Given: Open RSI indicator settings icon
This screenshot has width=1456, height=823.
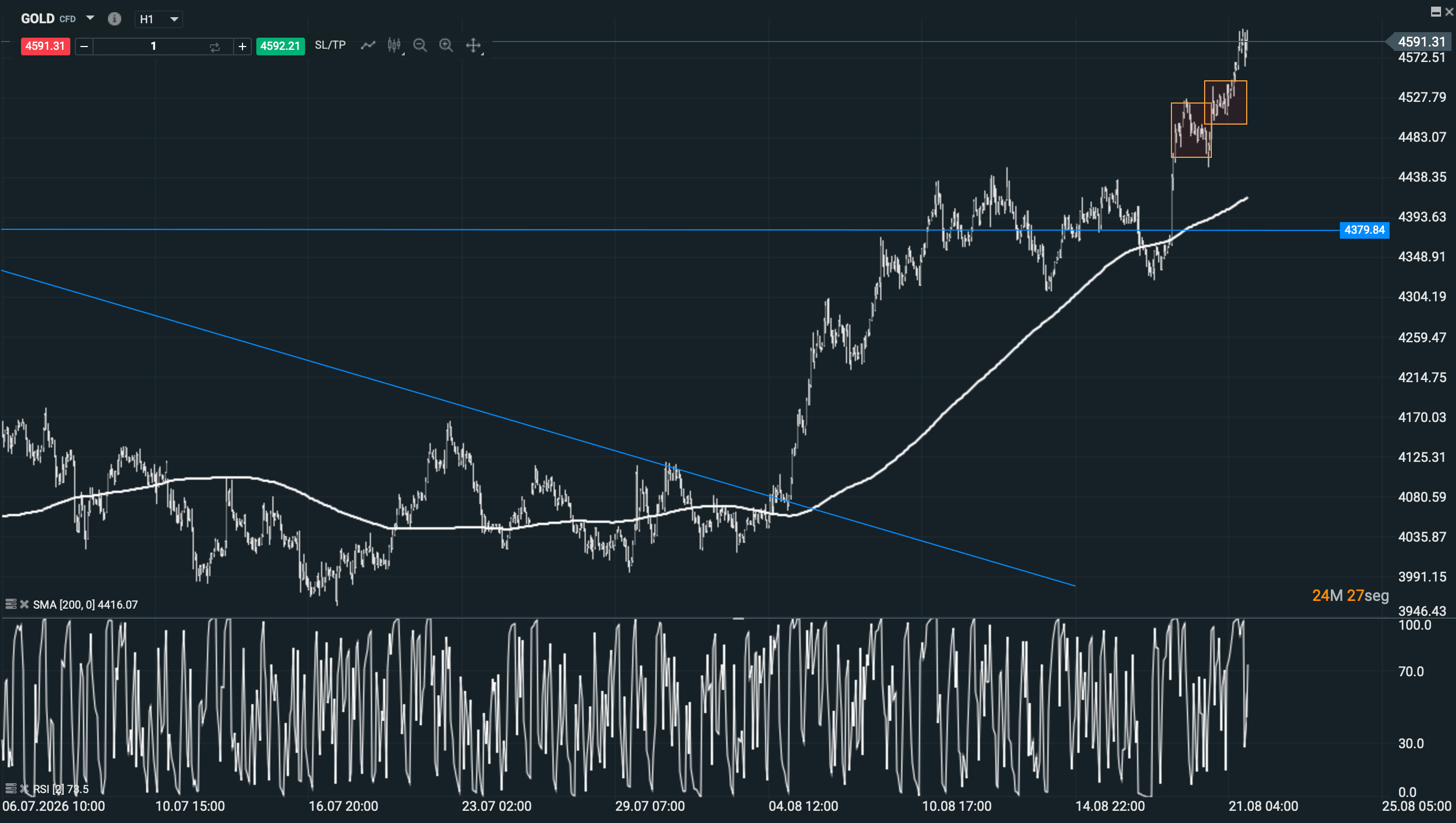Looking at the screenshot, I should (x=10, y=788).
